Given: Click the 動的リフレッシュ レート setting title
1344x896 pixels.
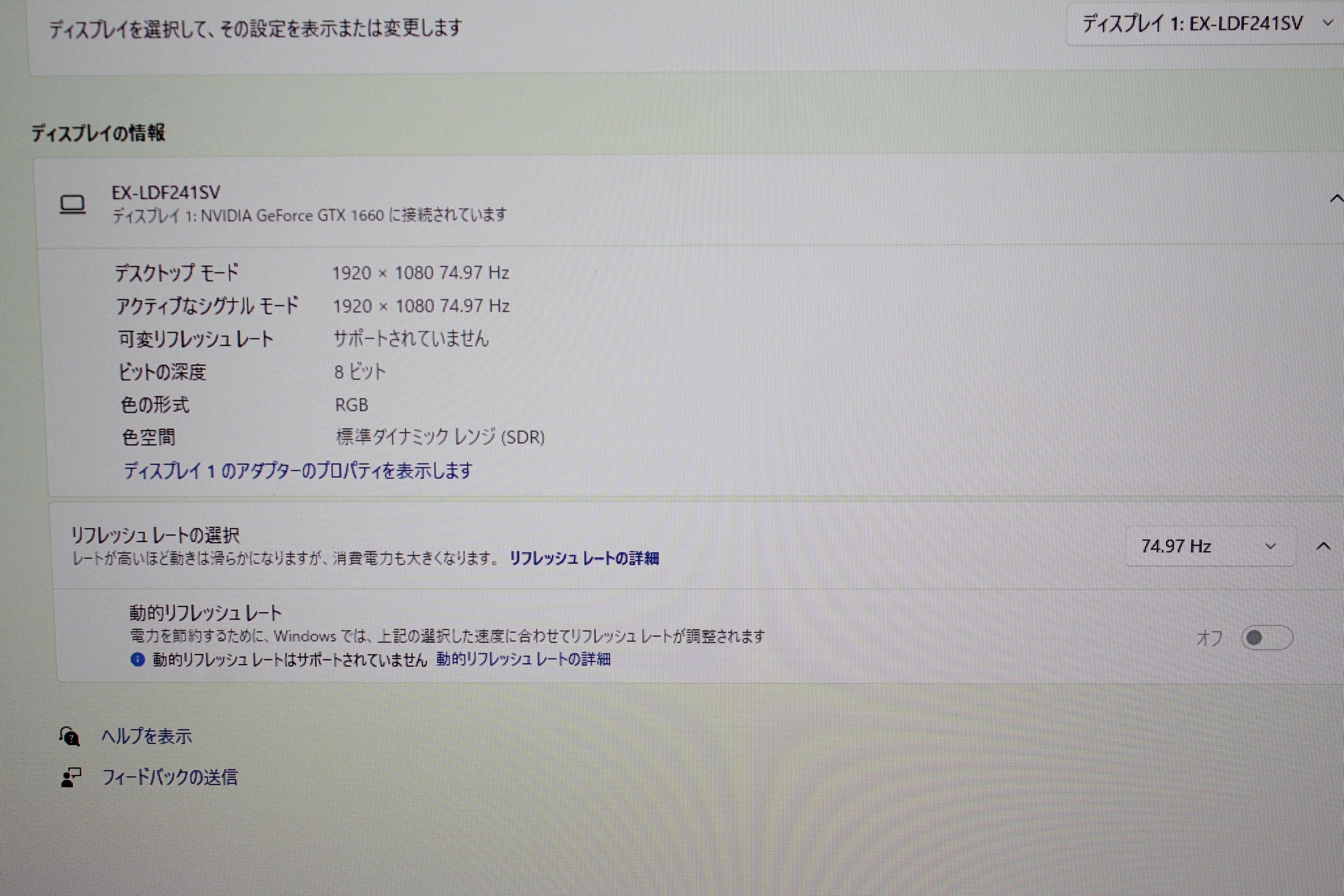Looking at the screenshot, I should tap(205, 614).
